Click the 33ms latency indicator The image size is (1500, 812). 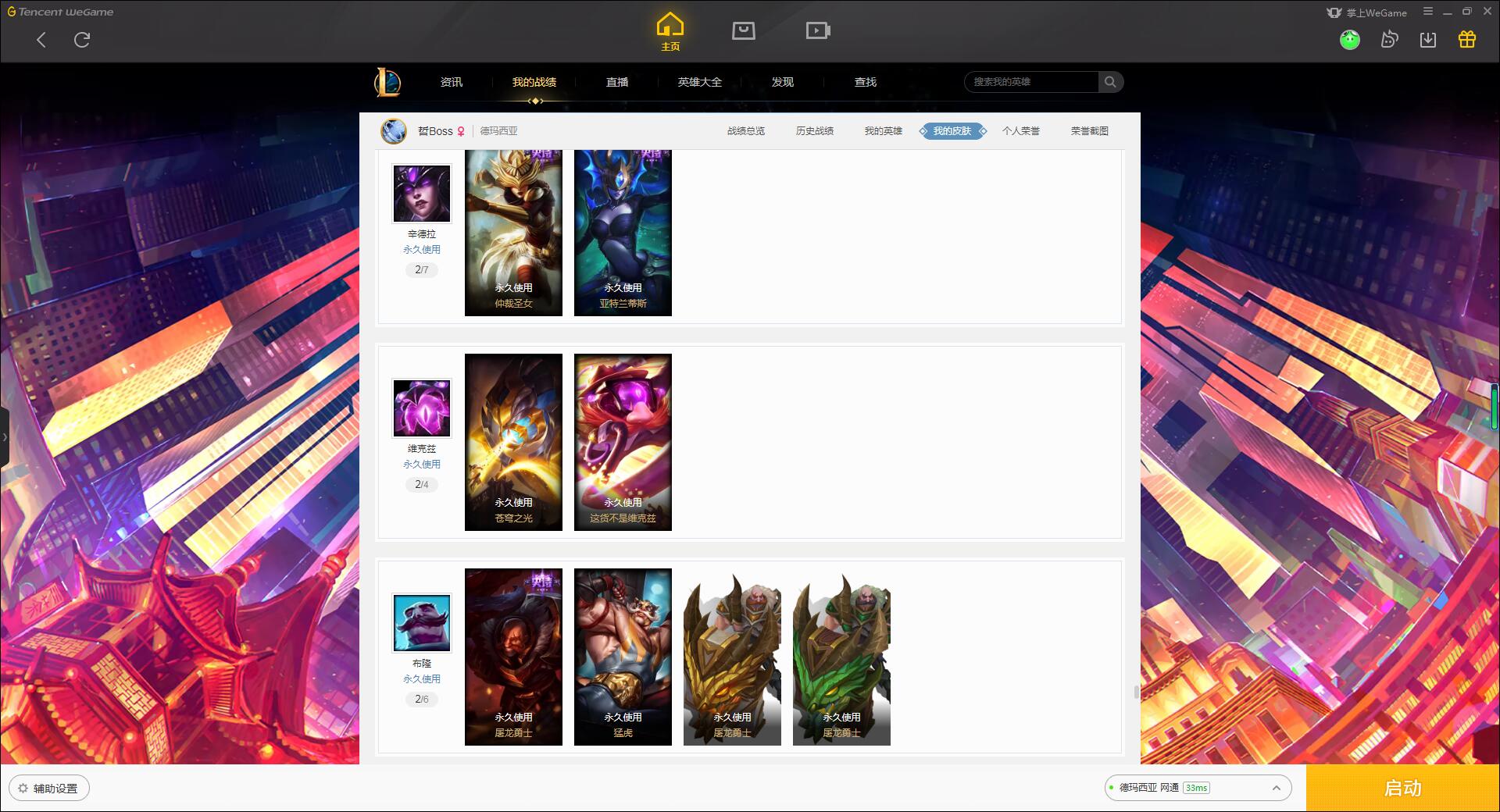1196,788
